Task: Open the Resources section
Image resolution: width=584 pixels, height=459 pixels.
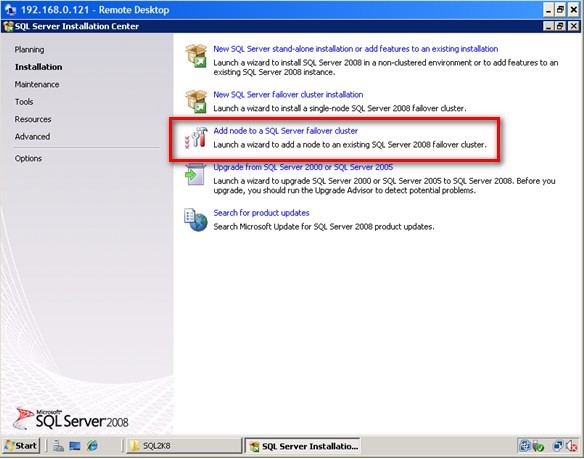Action: [33, 119]
